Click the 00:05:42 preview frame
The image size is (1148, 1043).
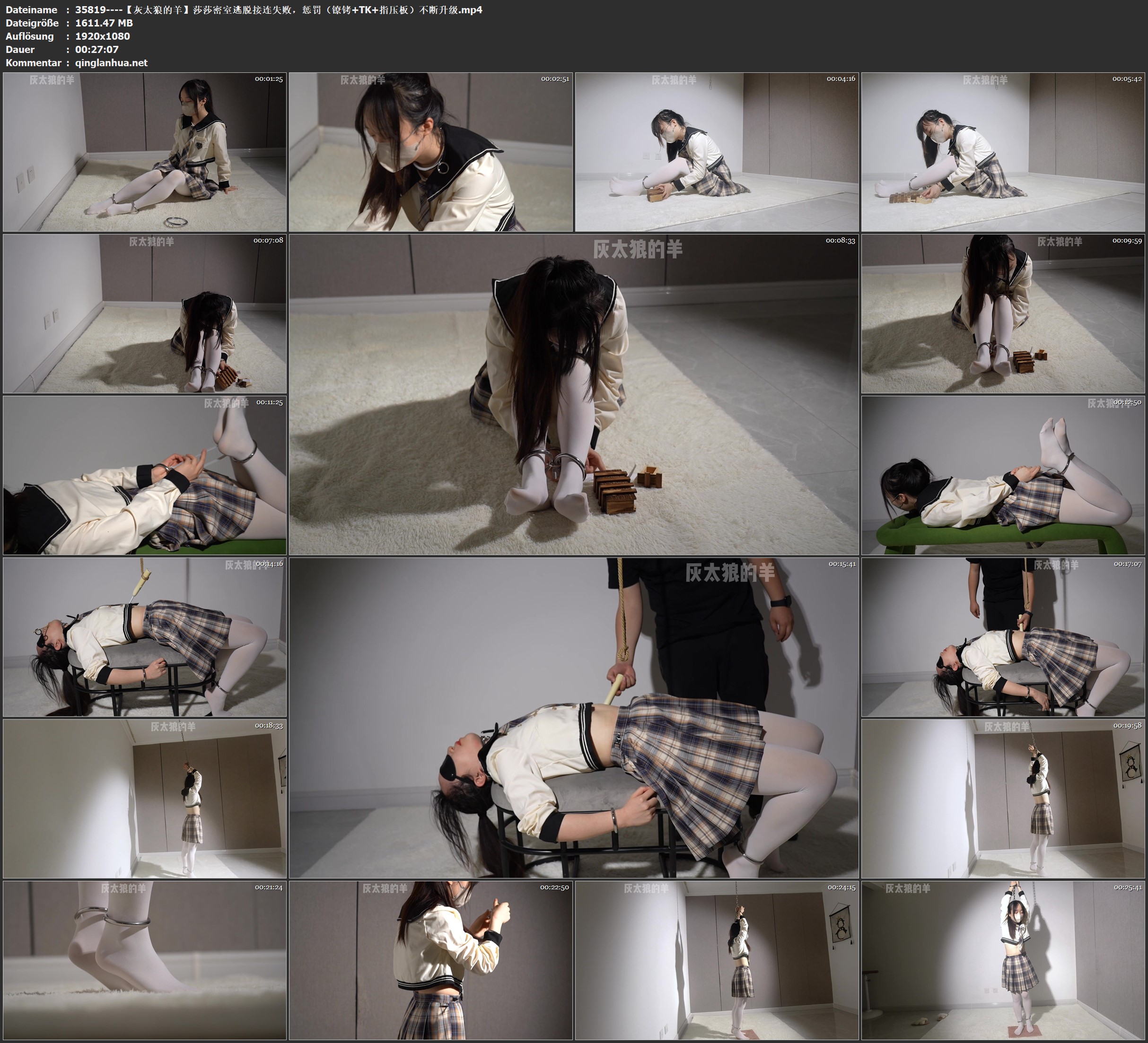1003,151
